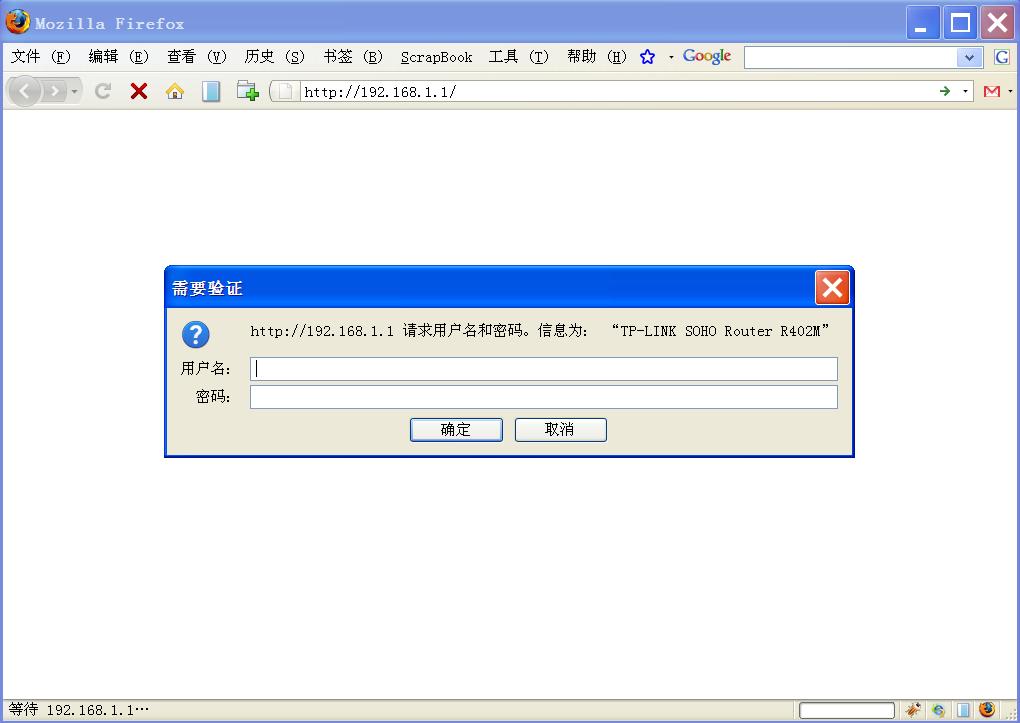Stop loading with the red X

(x=139, y=91)
